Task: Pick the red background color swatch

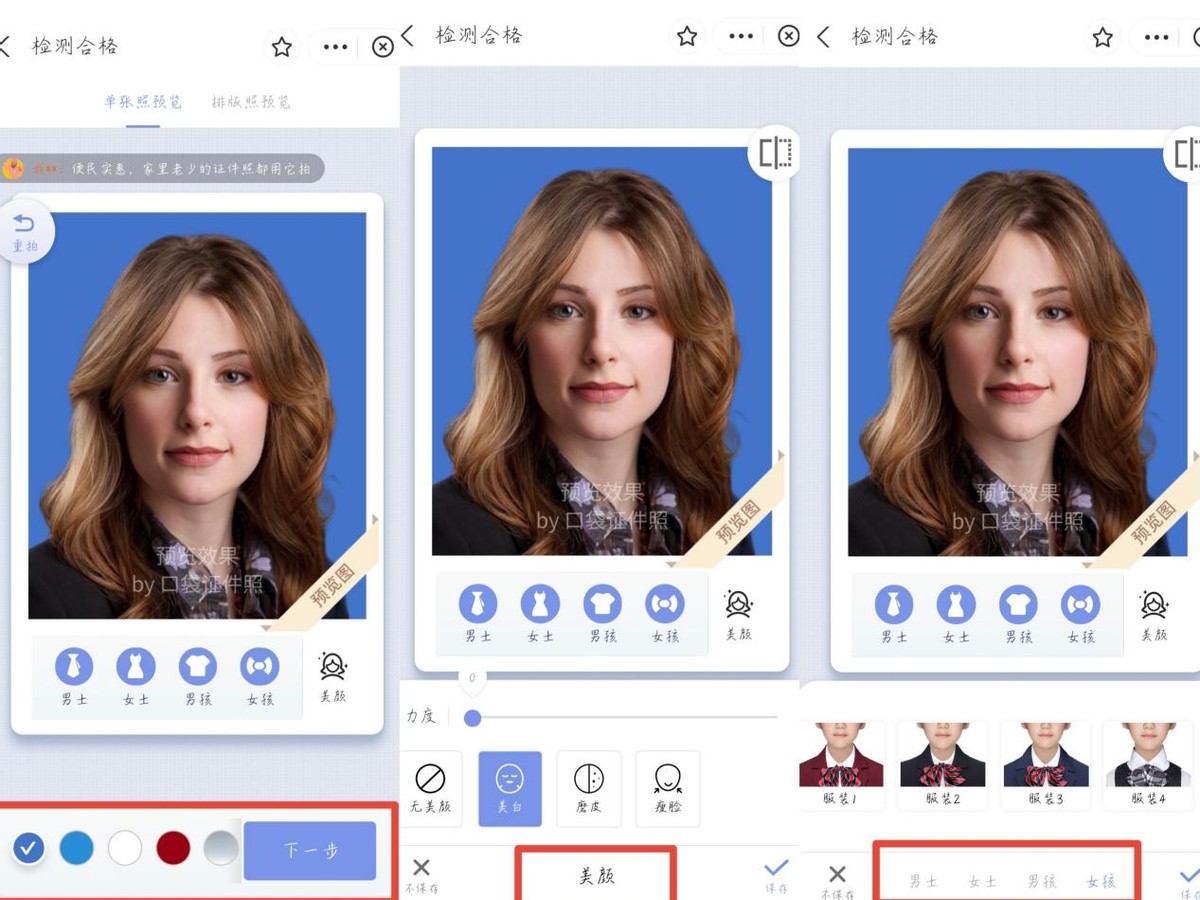Action: point(172,848)
